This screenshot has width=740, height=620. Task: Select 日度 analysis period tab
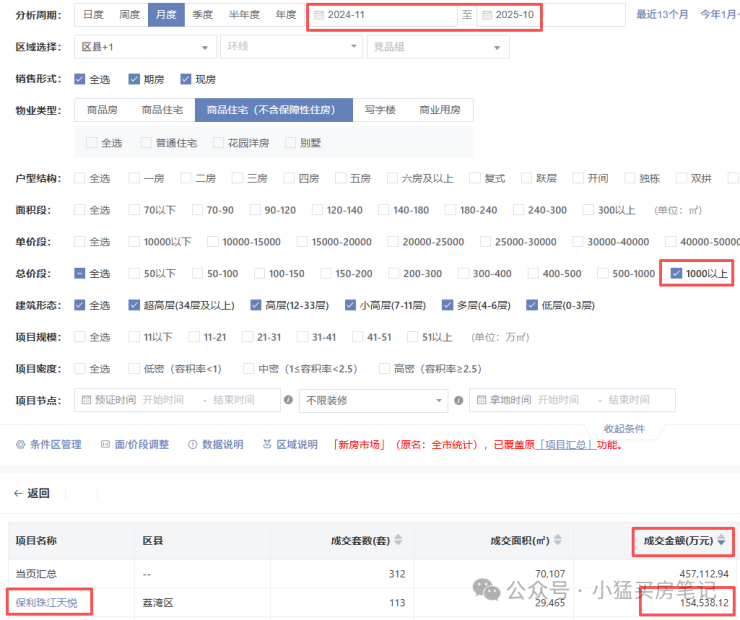click(x=93, y=15)
